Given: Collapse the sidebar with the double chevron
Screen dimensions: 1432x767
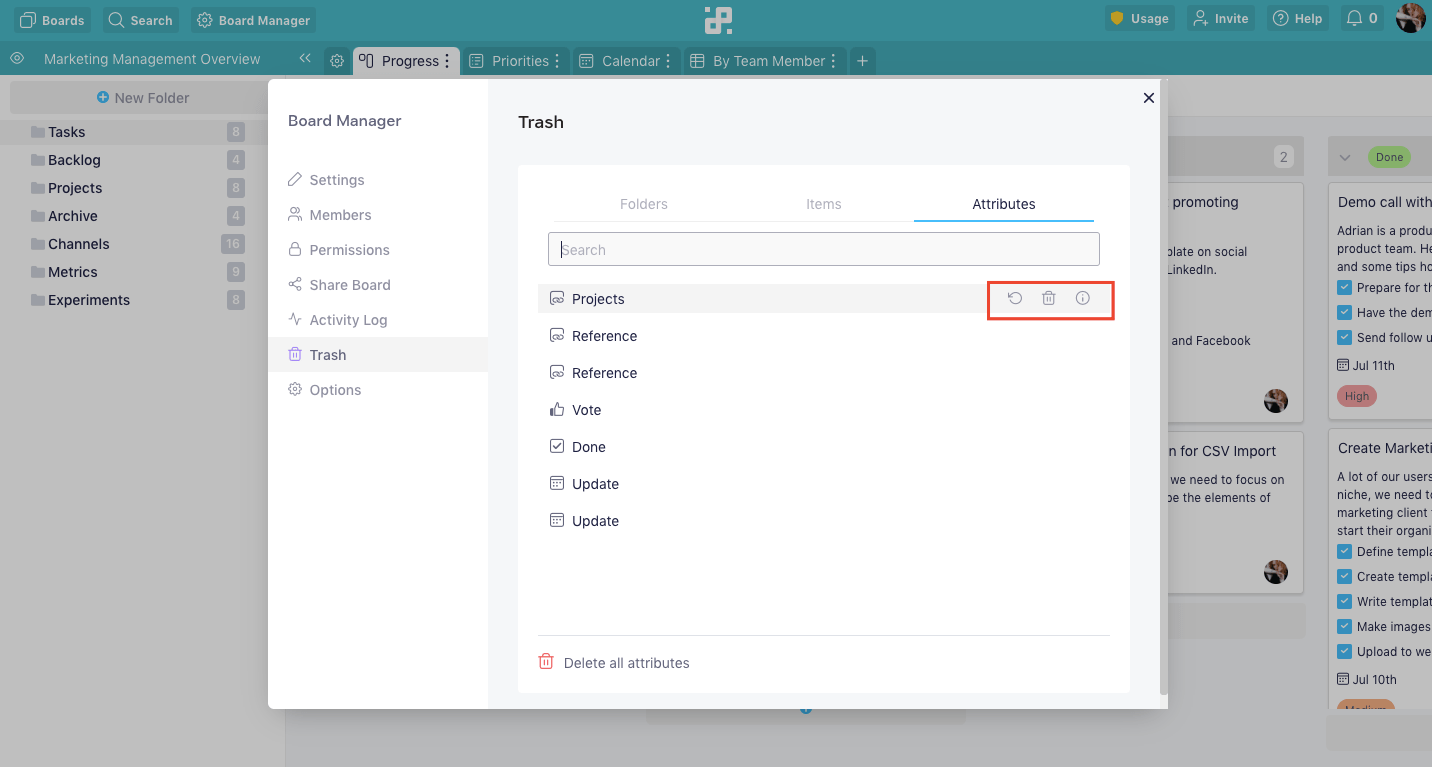Looking at the screenshot, I should coord(305,59).
